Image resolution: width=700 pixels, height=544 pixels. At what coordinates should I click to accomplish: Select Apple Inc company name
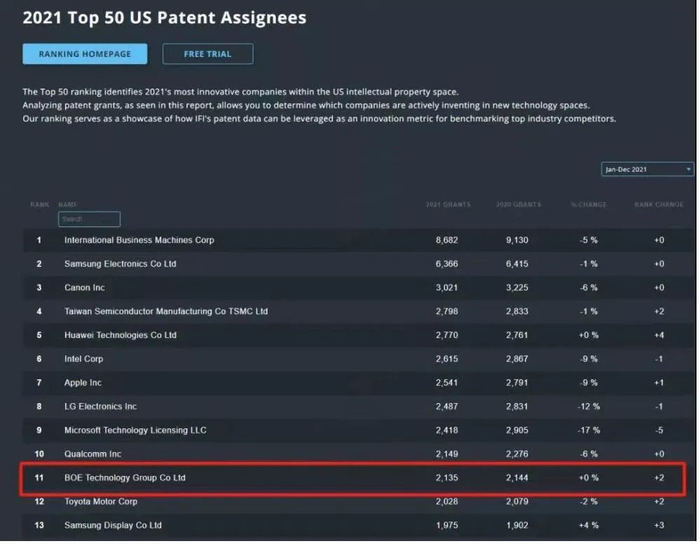[83, 382]
